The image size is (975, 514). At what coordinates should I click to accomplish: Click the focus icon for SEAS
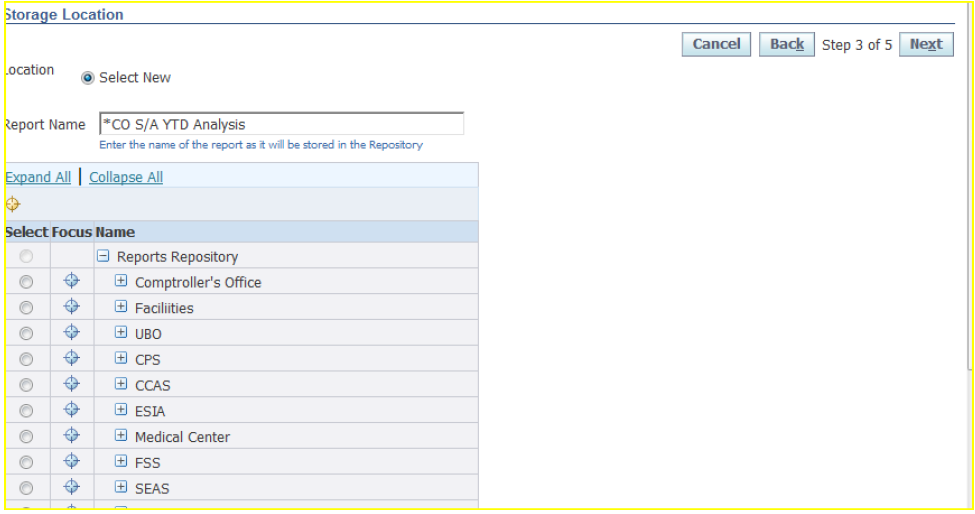point(72,487)
